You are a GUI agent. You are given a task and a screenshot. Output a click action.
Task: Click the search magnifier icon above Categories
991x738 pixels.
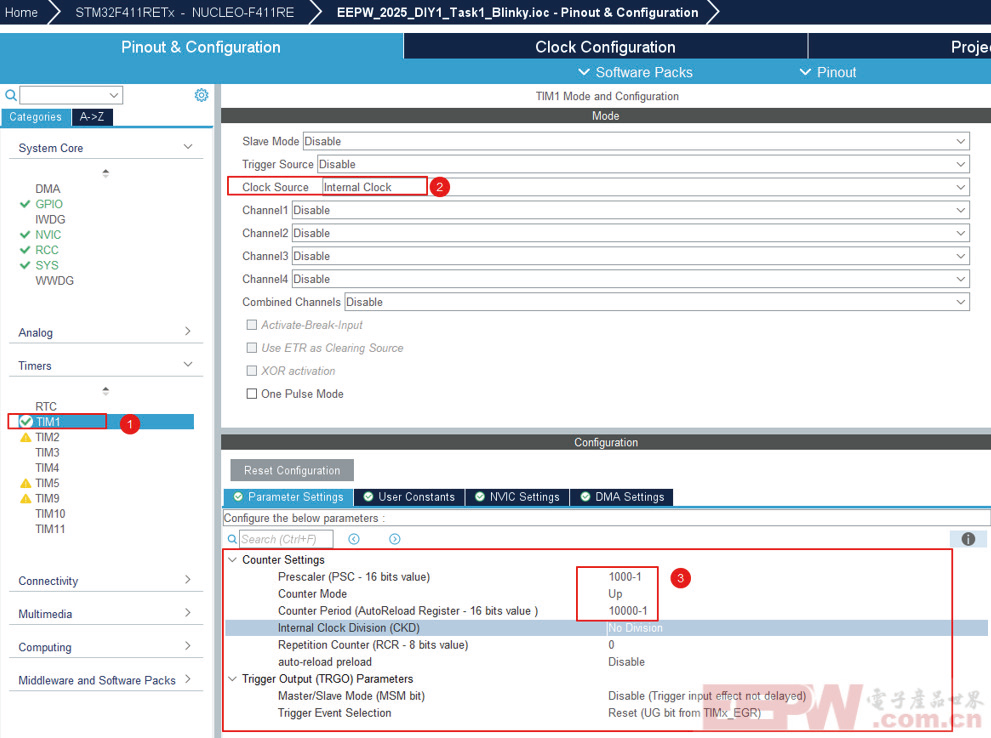[11, 95]
